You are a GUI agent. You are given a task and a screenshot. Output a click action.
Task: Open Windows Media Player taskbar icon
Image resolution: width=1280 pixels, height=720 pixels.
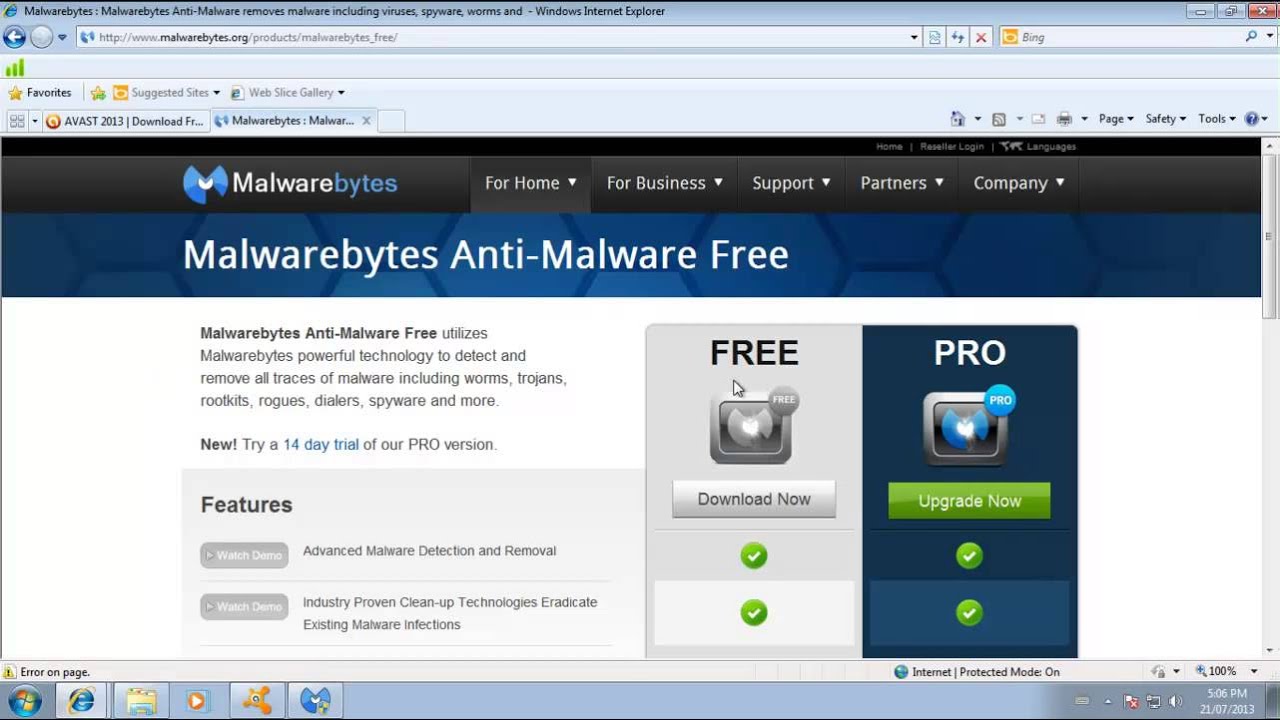197,701
